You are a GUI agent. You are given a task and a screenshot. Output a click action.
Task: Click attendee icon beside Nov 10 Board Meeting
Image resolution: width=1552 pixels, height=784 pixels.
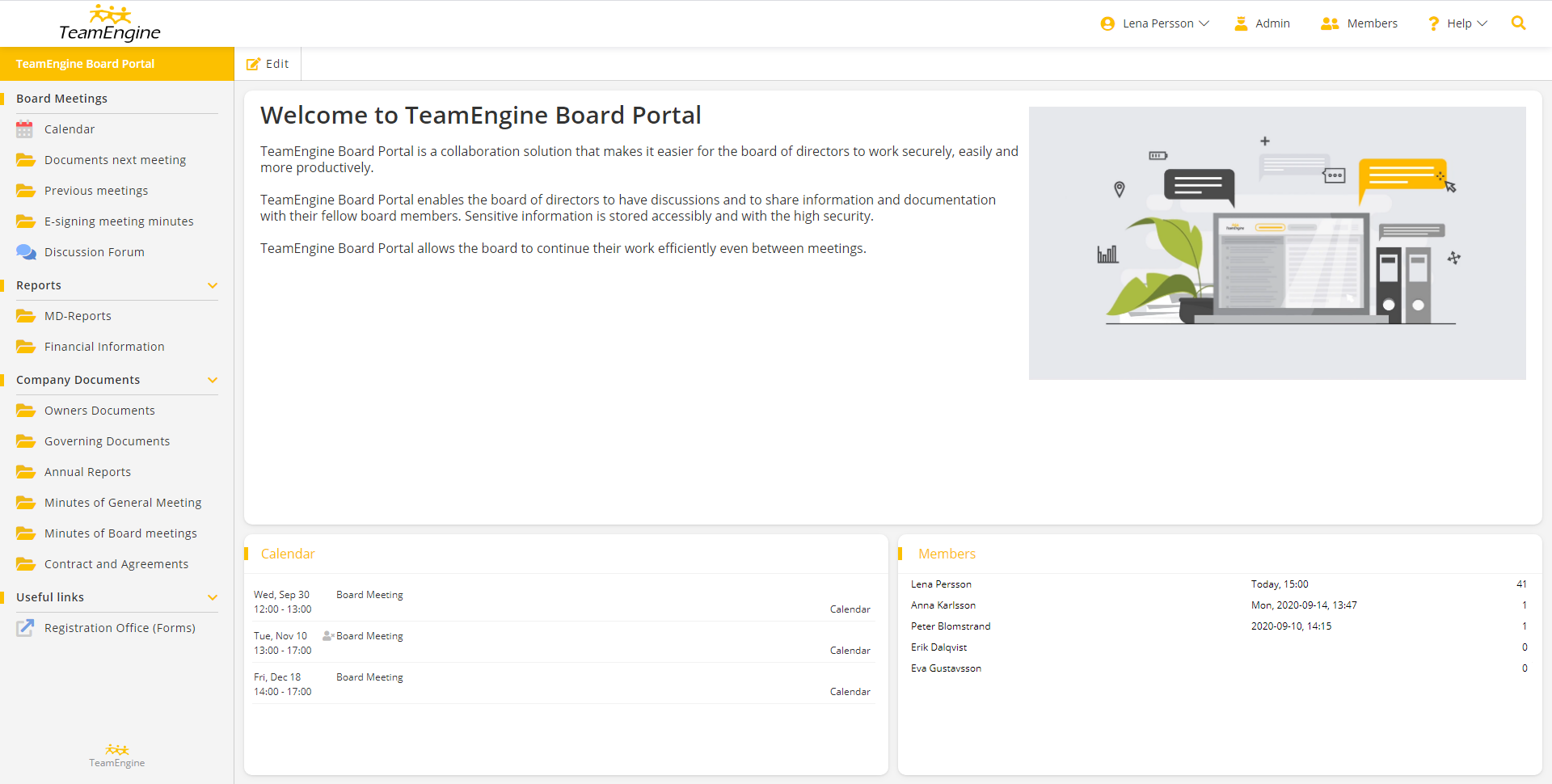[328, 636]
